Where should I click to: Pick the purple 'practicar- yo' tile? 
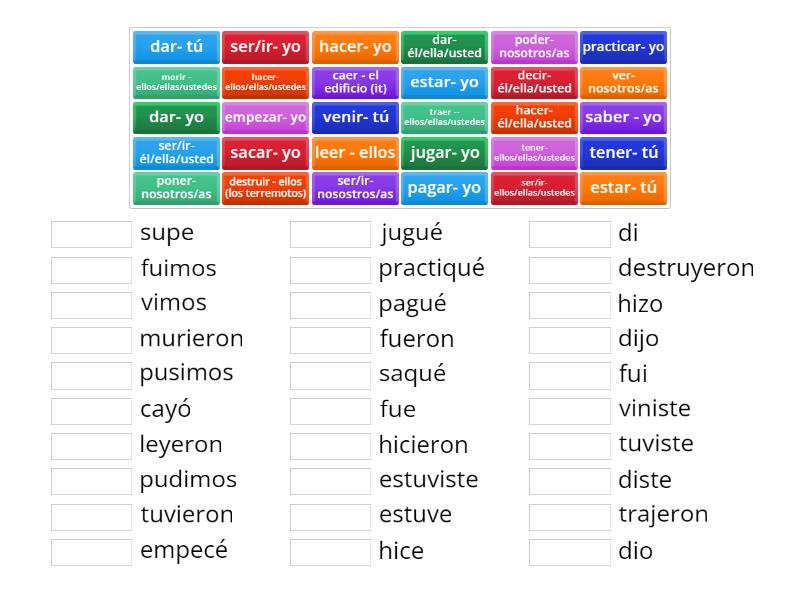click(x=623, y=47)
